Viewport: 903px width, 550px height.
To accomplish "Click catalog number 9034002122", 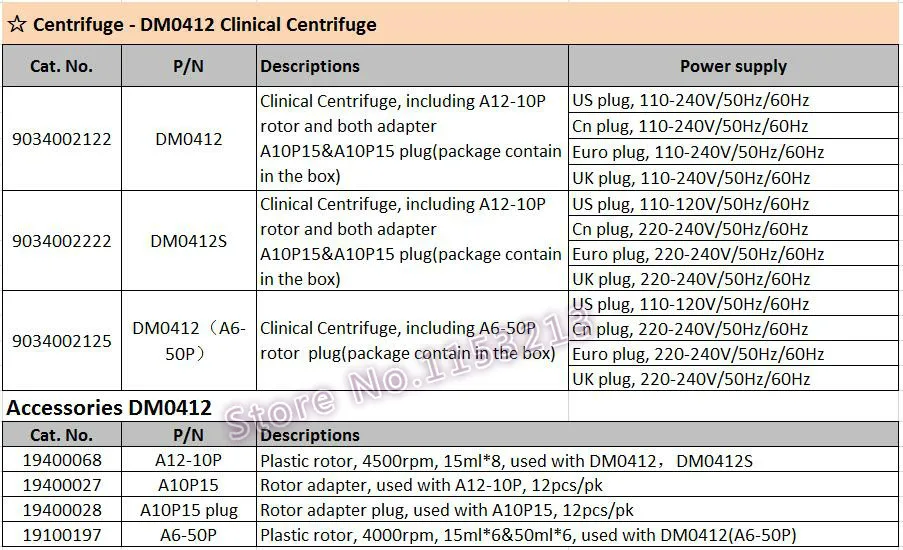I will [x=62, y=139].
